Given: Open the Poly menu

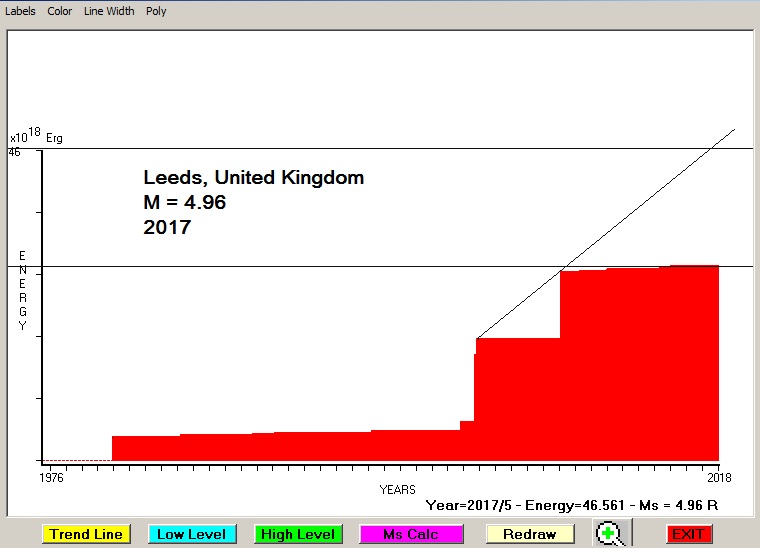Looking at the screenshot, I should (x=156, y=11).
